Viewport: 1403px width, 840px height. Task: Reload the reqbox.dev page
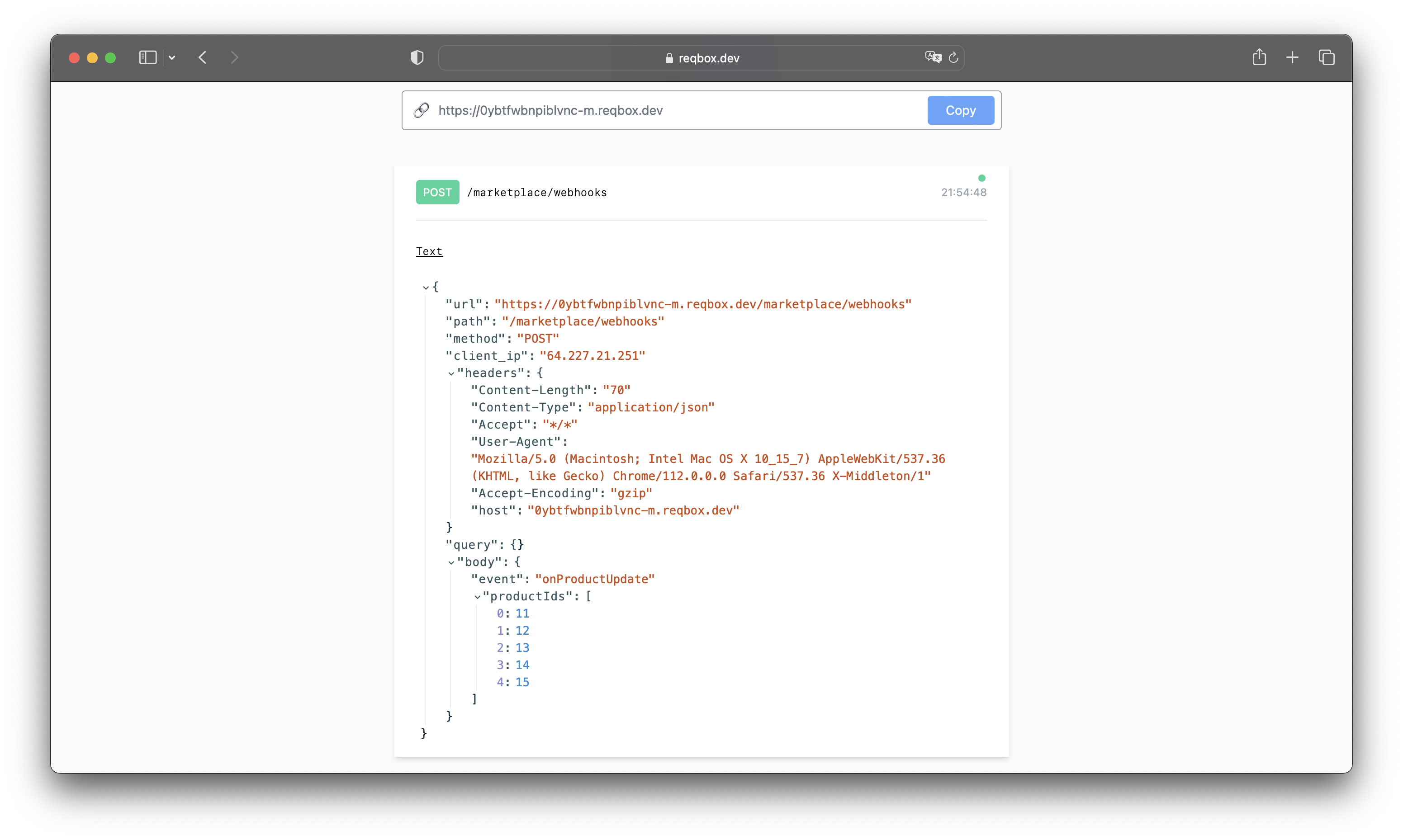(953, 58)
